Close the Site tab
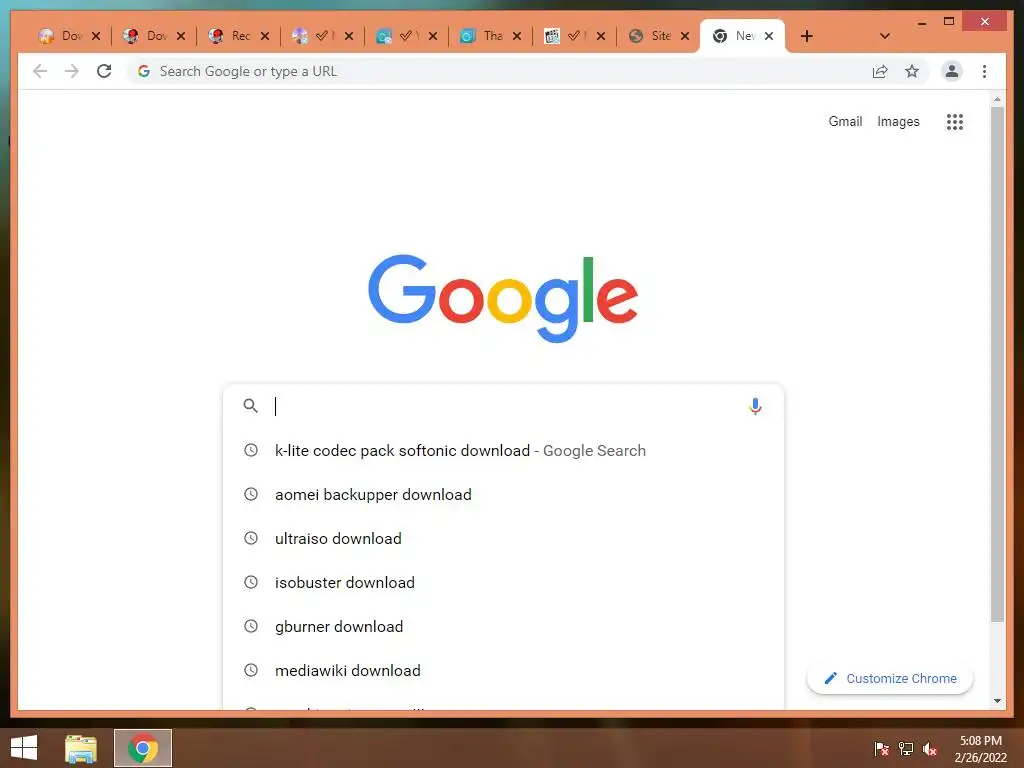Image resolution: width=1024 pixels, height=768 pixels. (x=684, y=36)
